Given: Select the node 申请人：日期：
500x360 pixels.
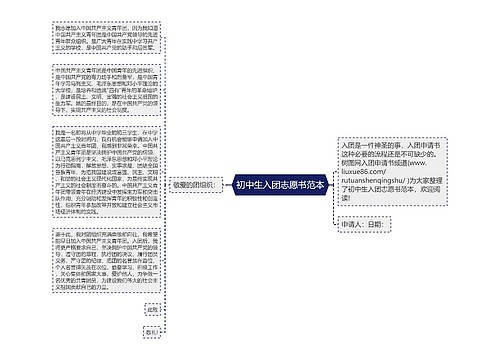Looking at the screenshot, I should coord(364,224).
